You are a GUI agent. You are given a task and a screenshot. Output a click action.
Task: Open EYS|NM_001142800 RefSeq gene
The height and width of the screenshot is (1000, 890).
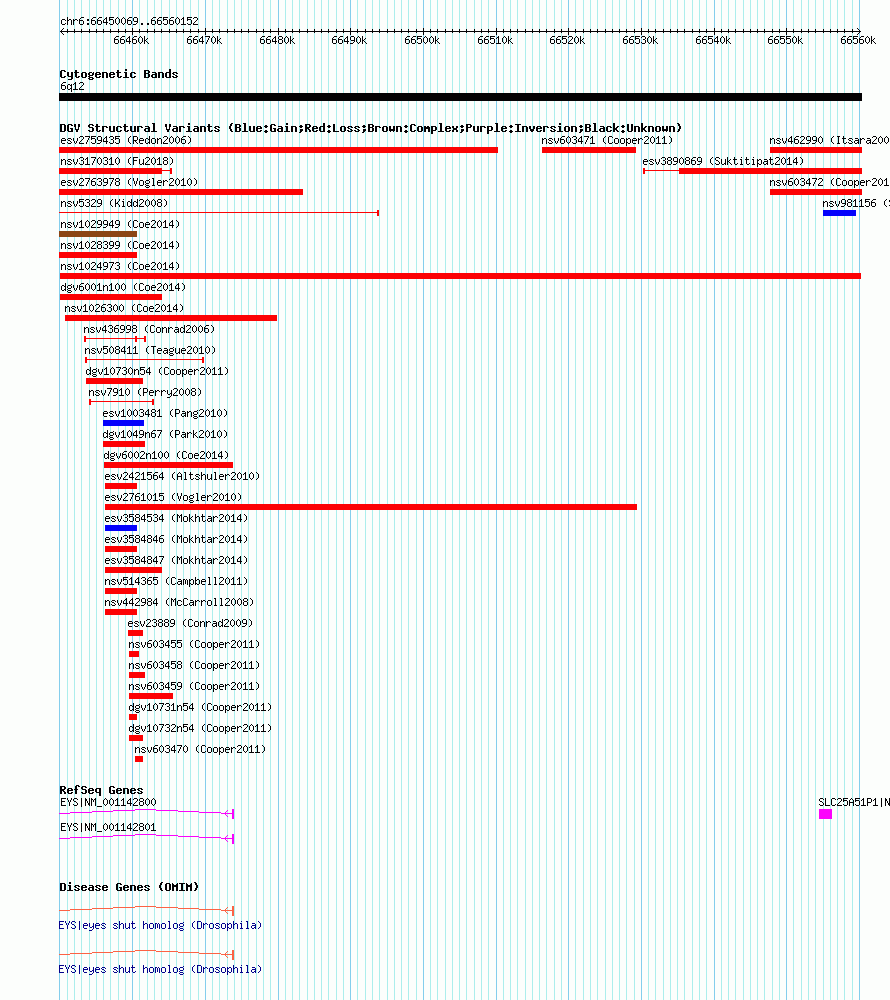point(108,802)
